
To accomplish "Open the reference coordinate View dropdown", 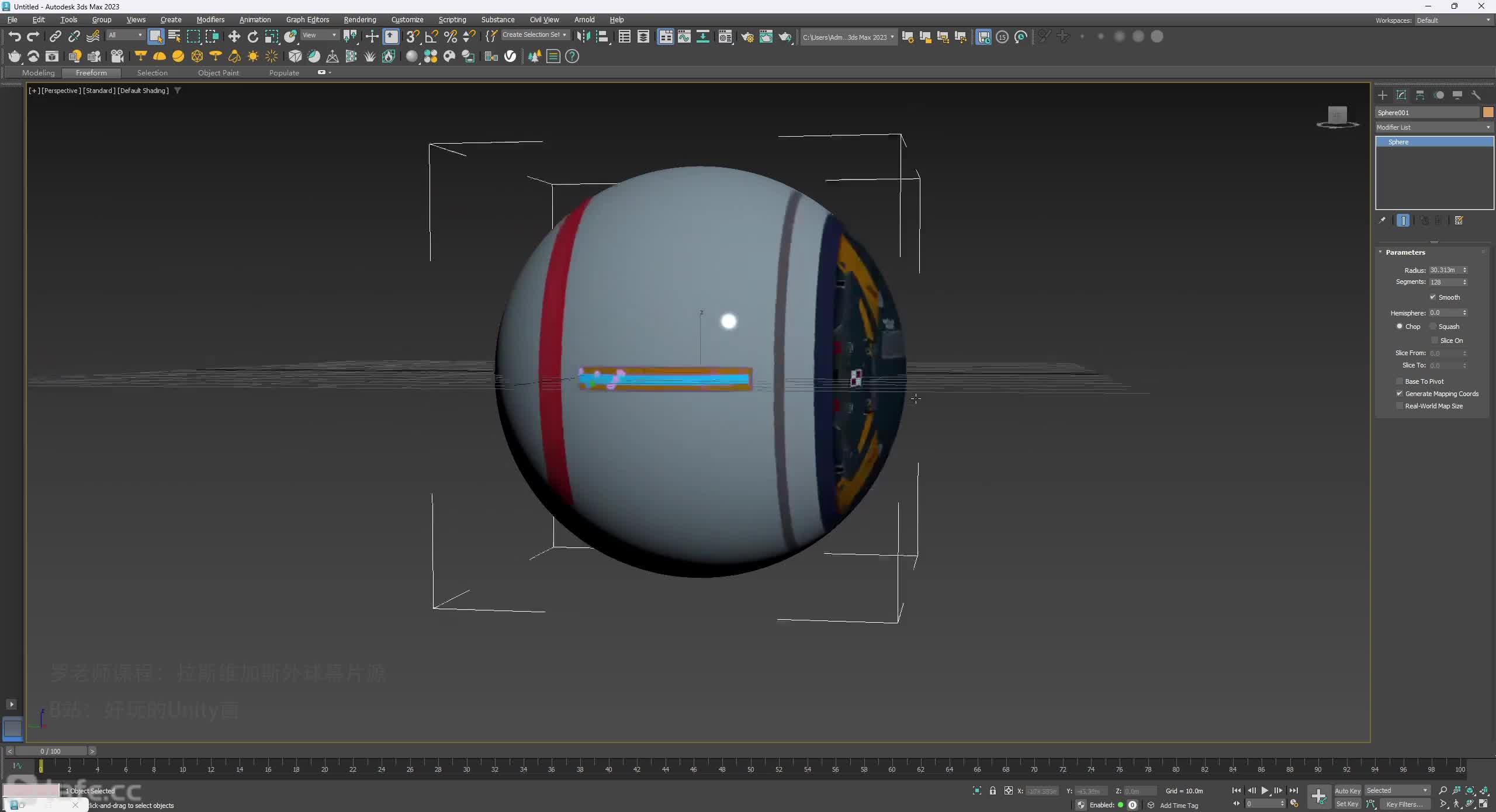I will tap(319, 36).
